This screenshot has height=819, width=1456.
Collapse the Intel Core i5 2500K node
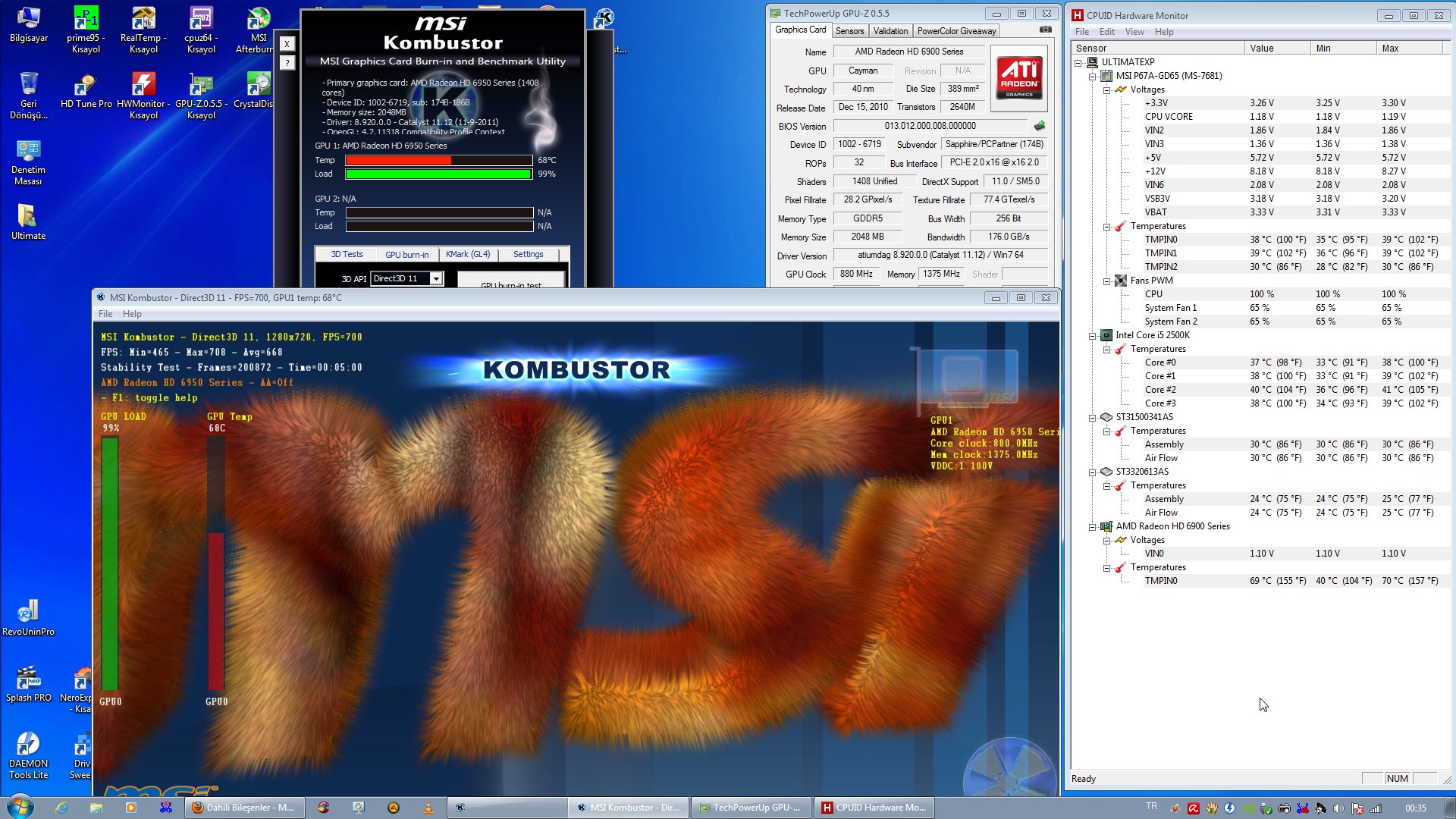[1093, 335]
